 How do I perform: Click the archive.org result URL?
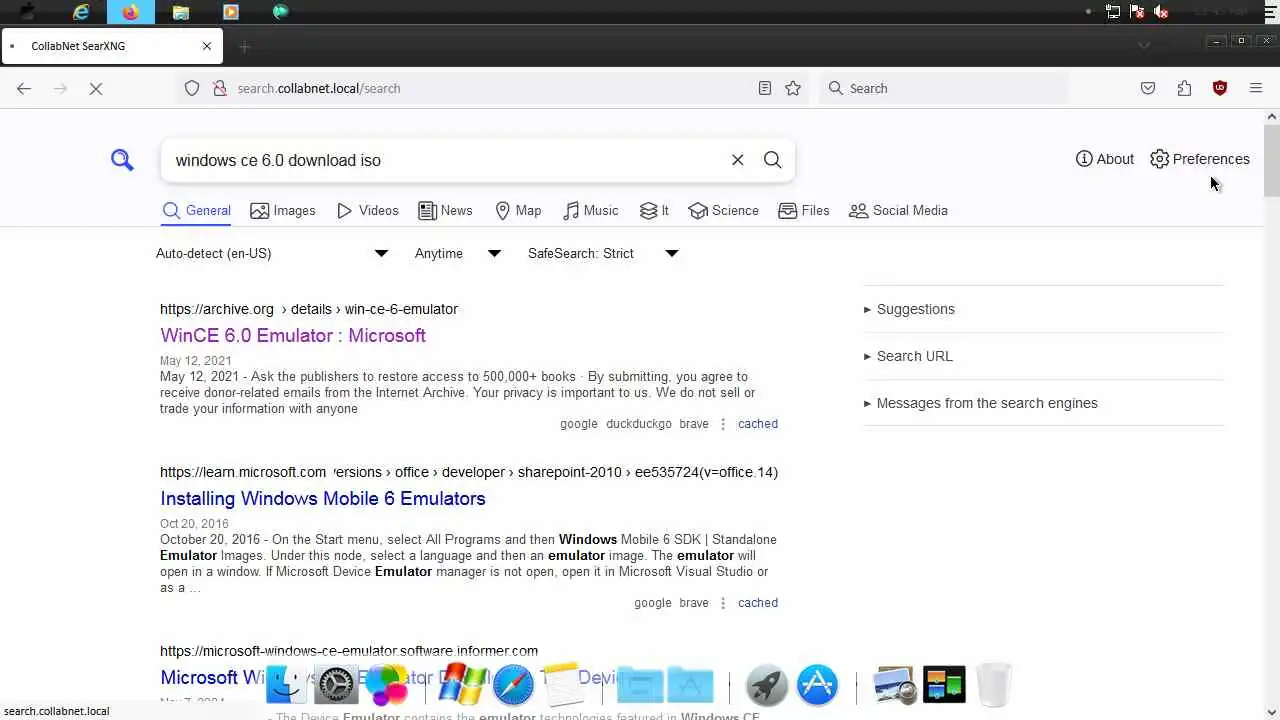[309, 309]
